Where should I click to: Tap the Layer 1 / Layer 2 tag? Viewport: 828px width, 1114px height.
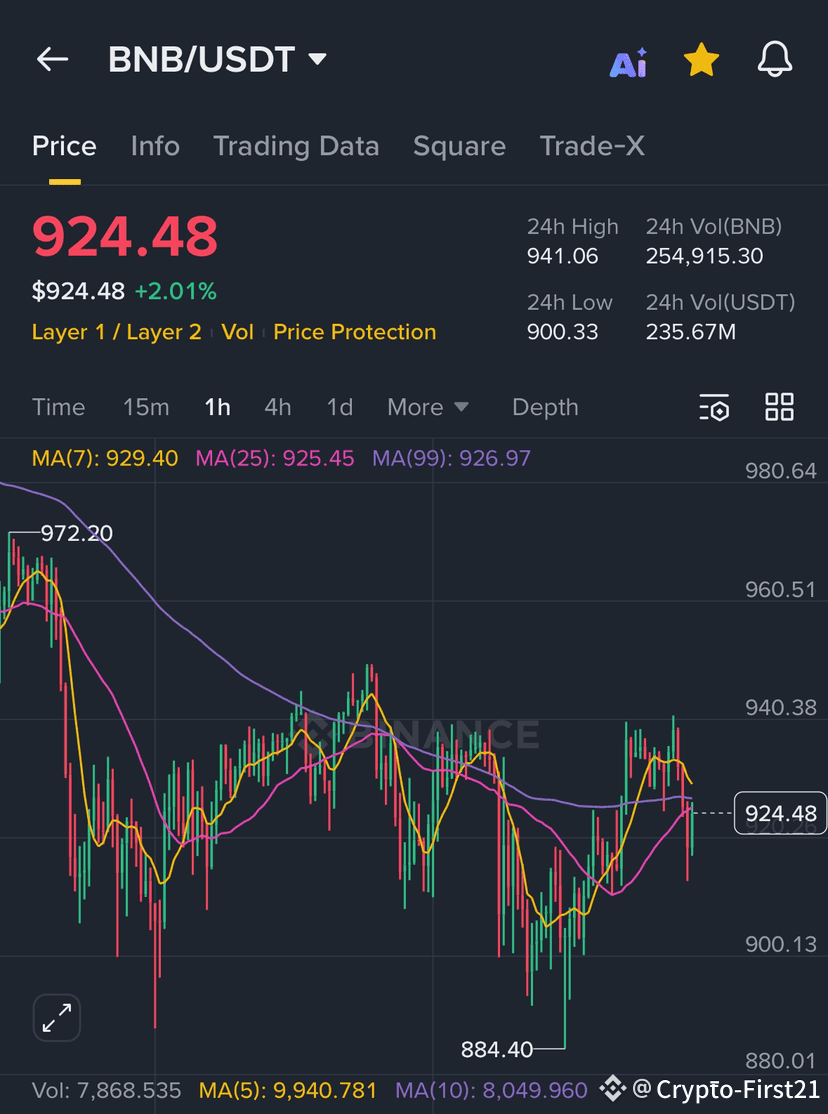tap(116, 331)
